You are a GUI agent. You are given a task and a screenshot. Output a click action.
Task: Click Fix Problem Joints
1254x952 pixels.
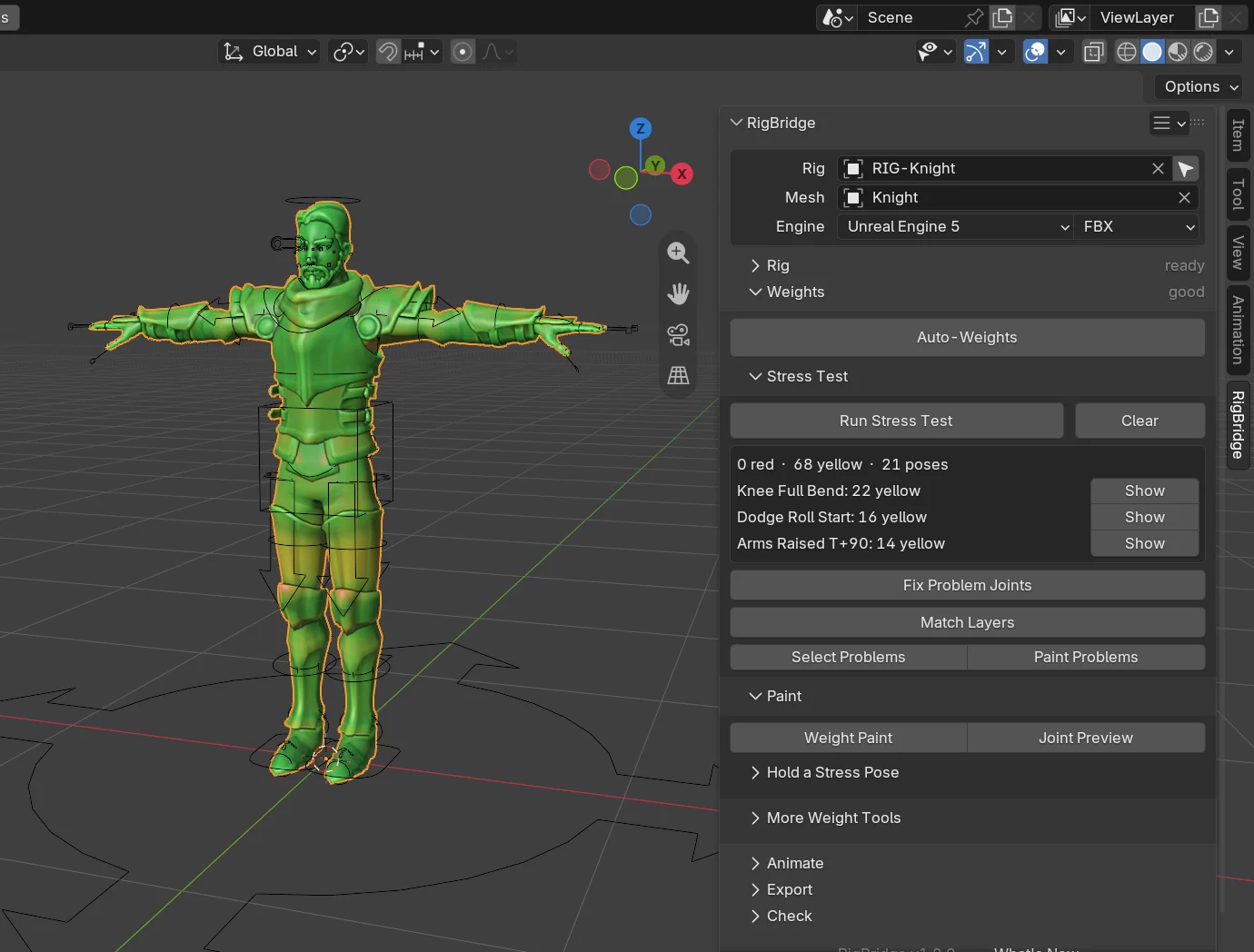(x=967, y=585)
